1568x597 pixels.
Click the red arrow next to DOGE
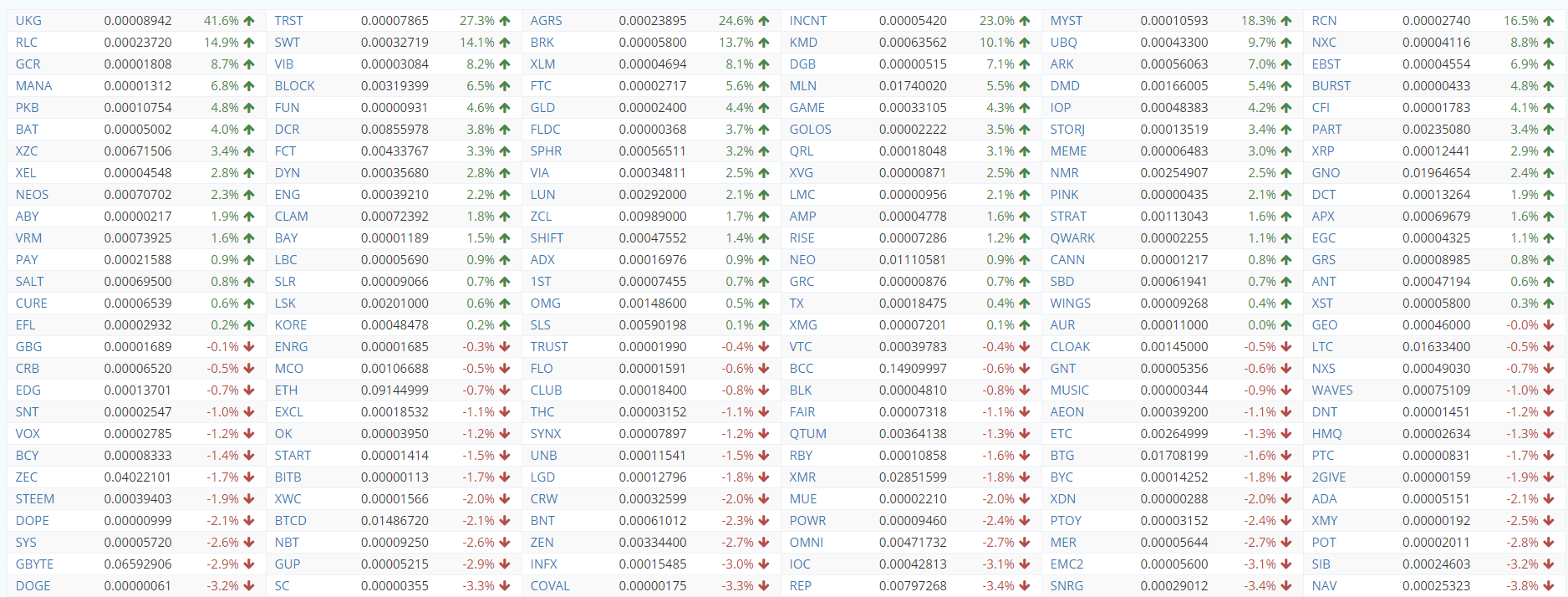pos(248,586)
